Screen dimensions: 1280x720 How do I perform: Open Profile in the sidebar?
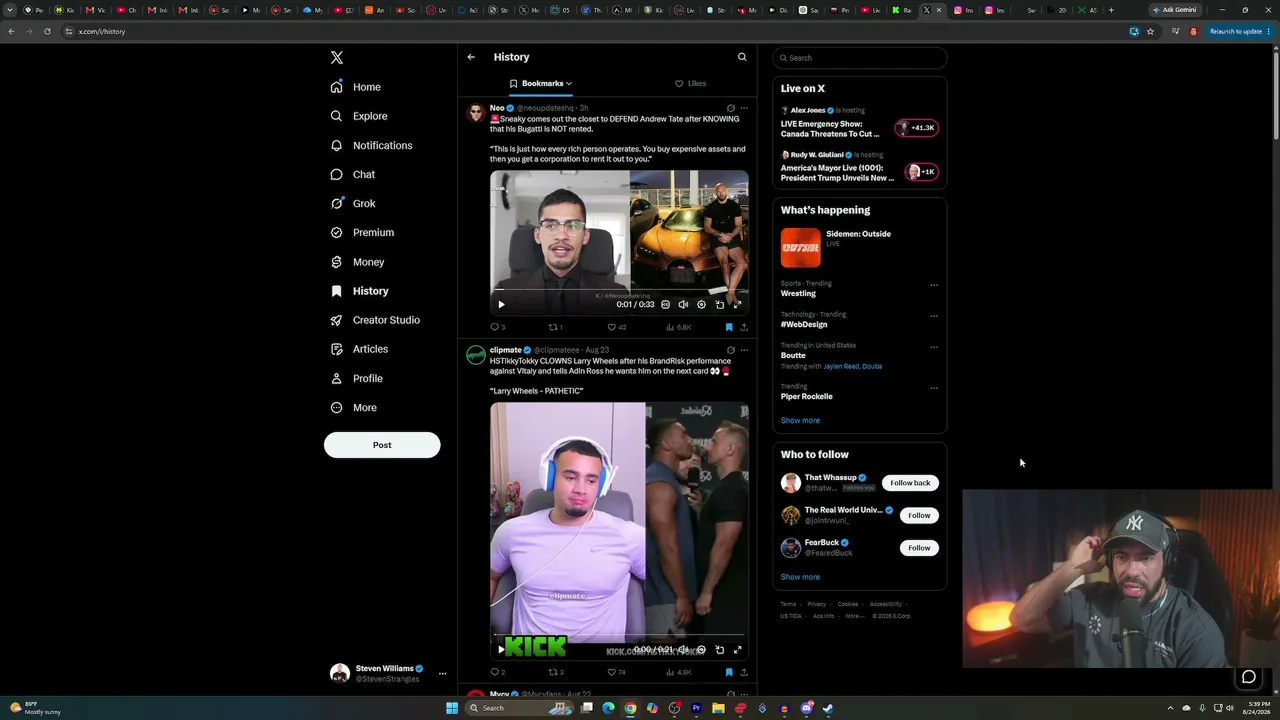357,378
